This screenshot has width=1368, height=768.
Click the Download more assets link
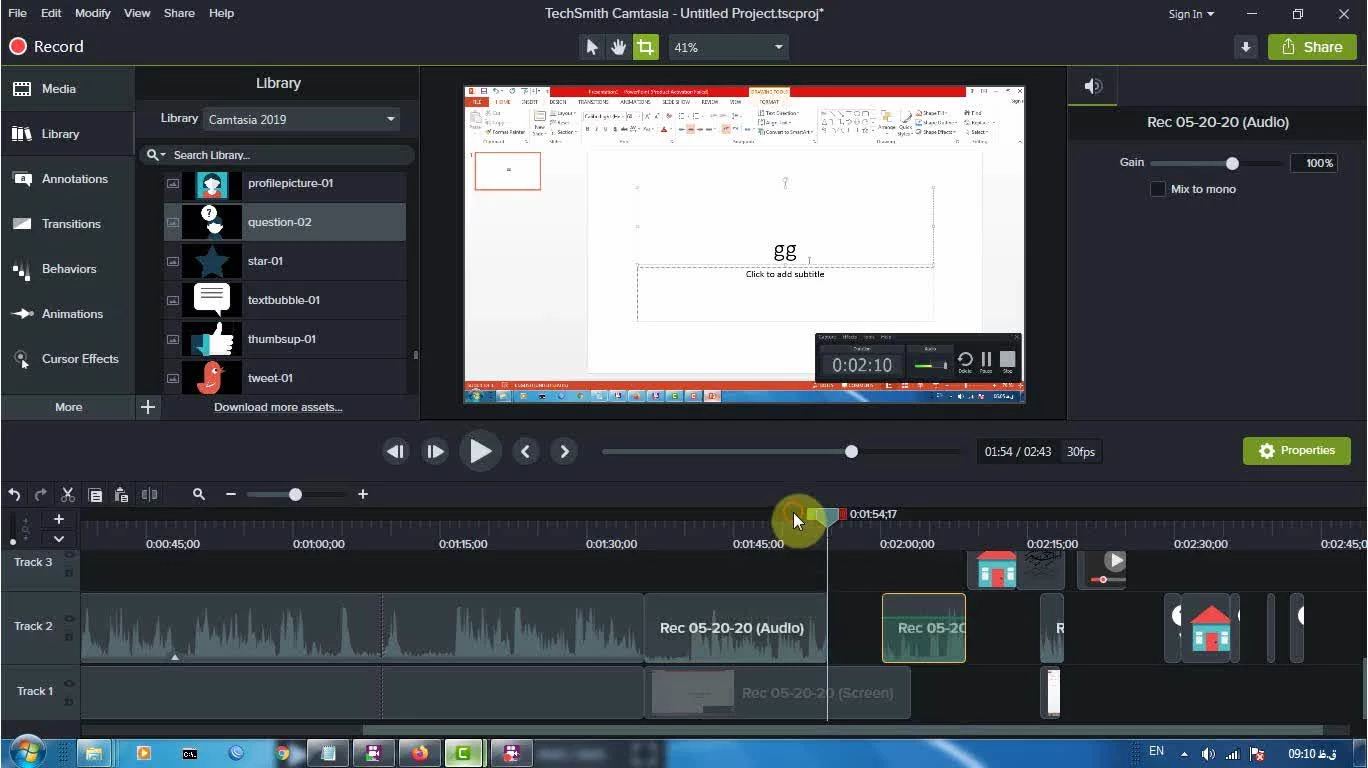click(x=278, y=407)
